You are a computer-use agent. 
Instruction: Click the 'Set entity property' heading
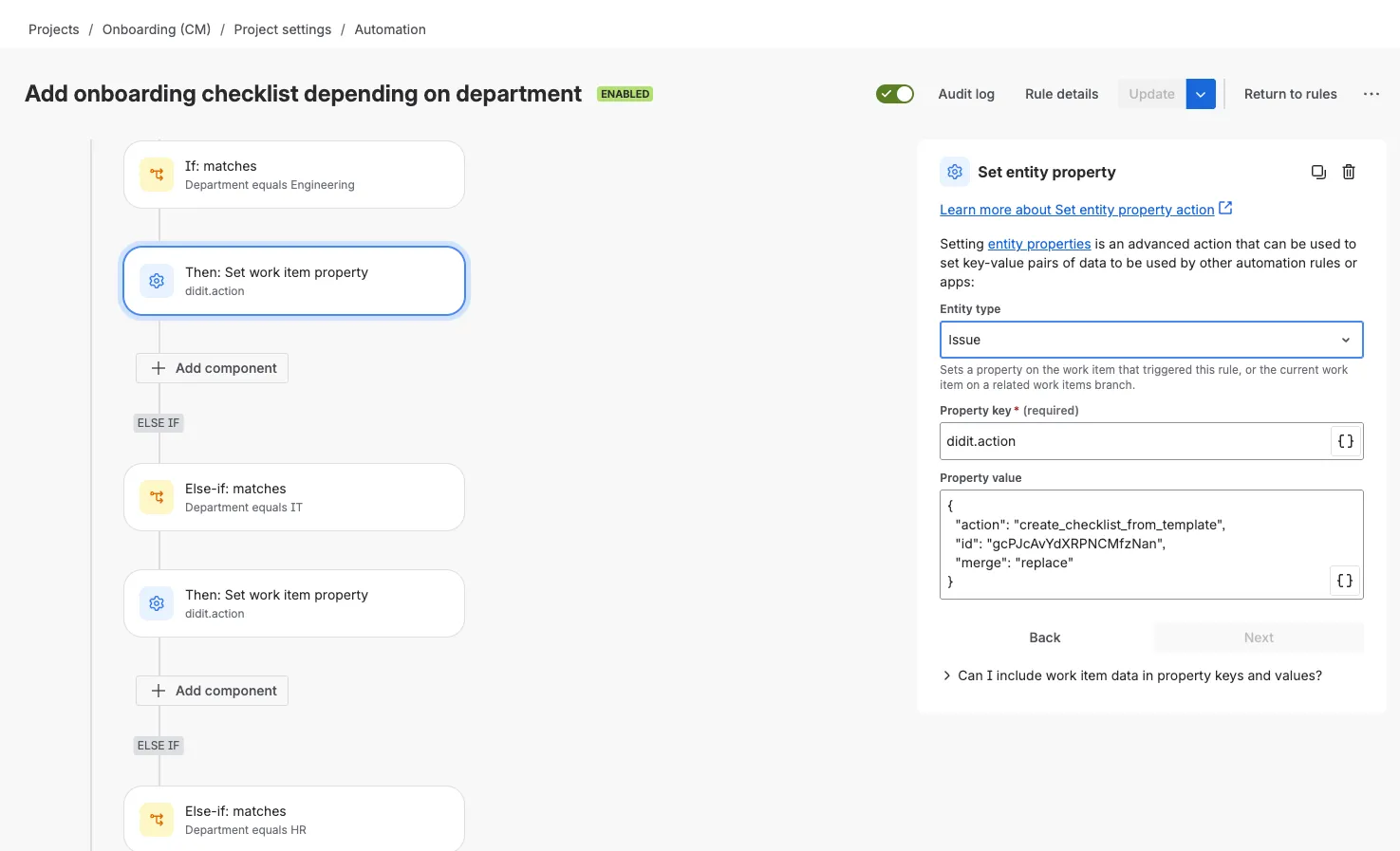(1047, 172)
